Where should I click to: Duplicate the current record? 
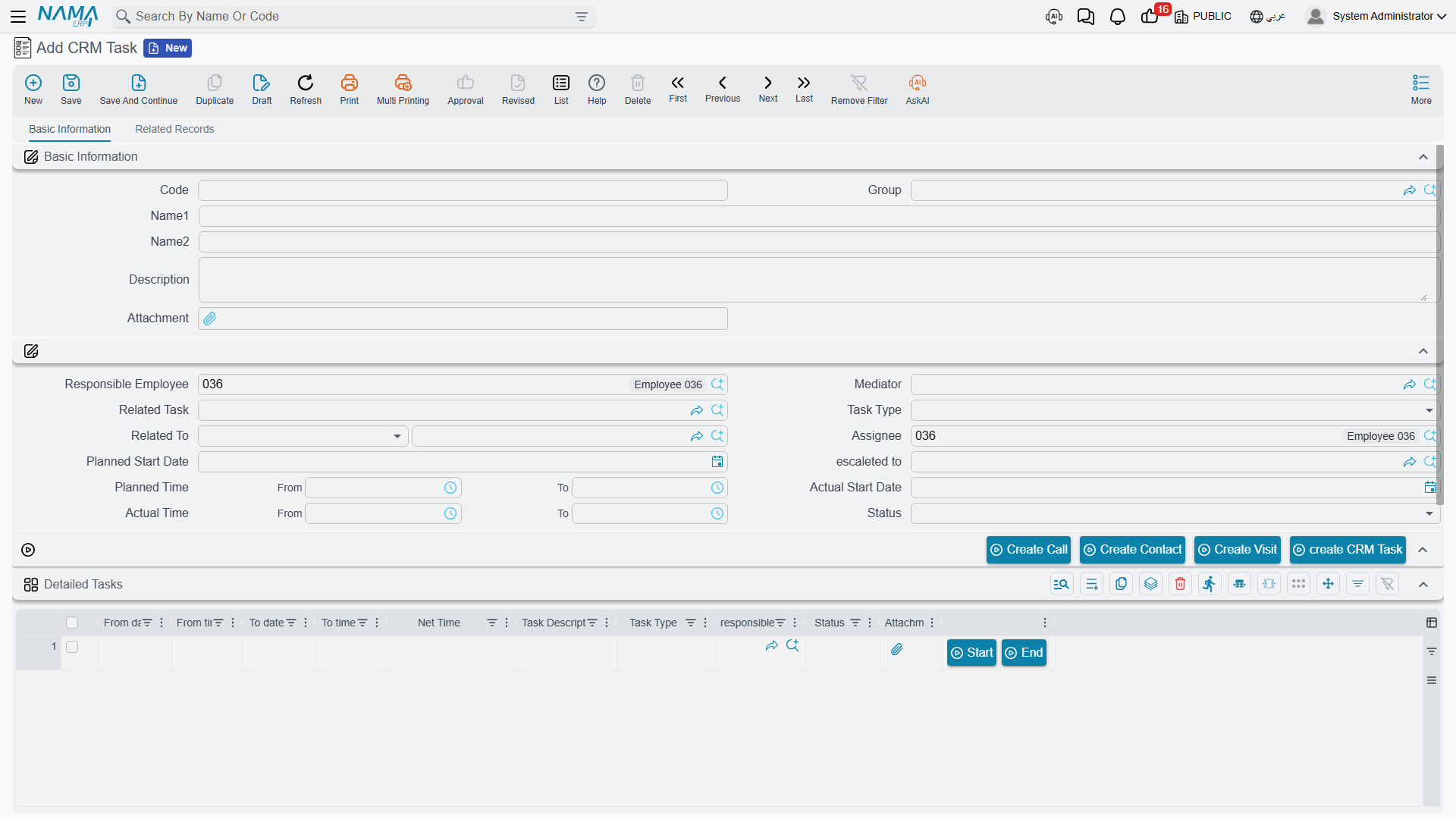[x=215, y=89]
